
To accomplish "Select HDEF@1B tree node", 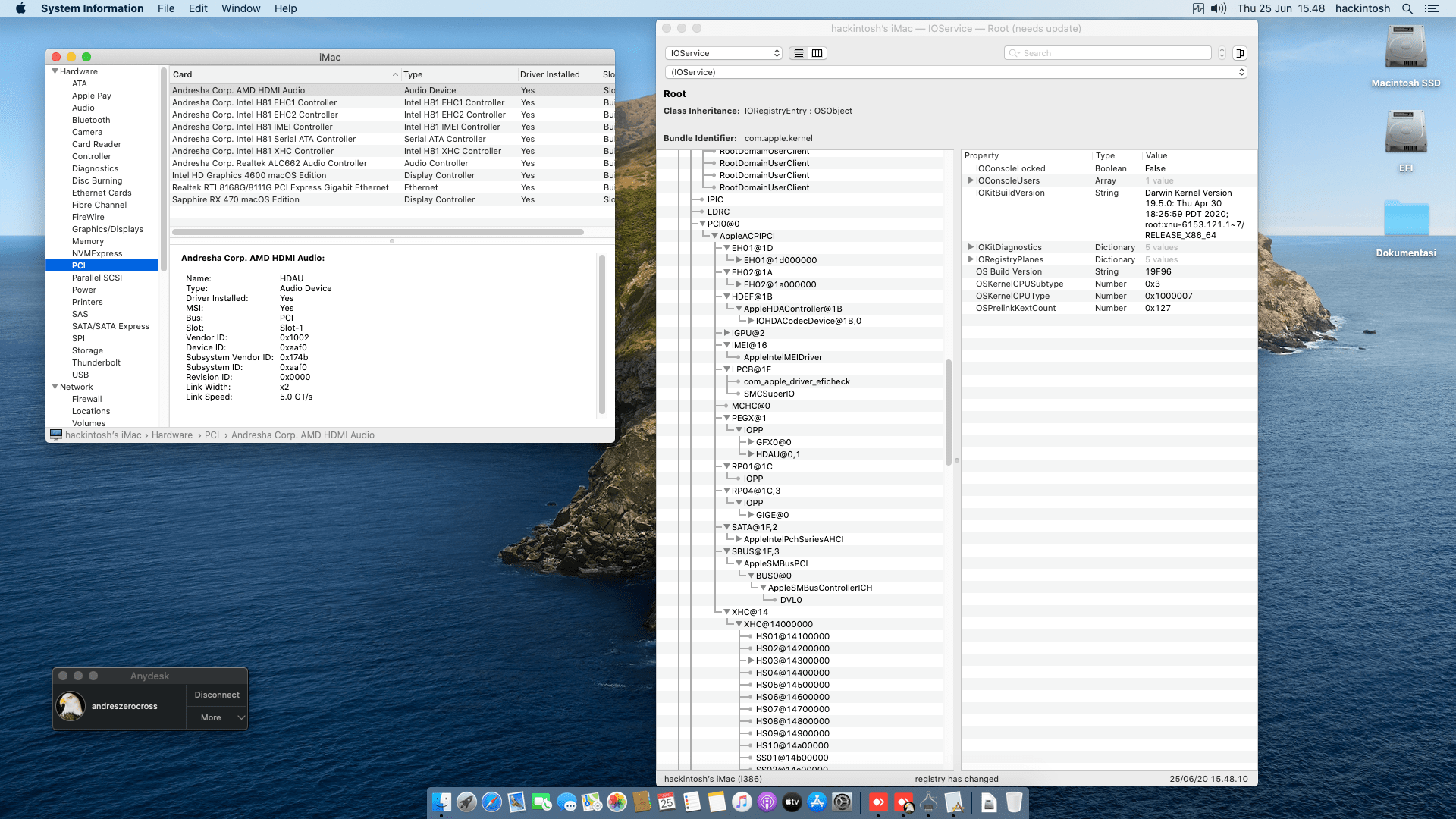I will click(x=752, y=297).
